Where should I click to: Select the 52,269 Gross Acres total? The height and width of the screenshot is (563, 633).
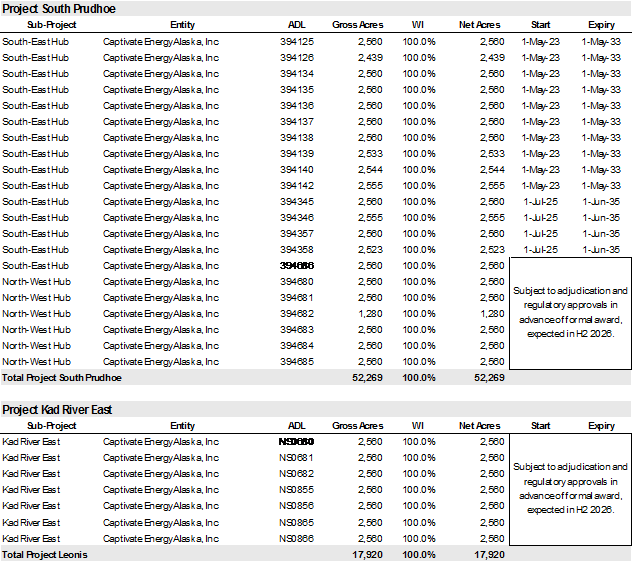click(367, 378)
